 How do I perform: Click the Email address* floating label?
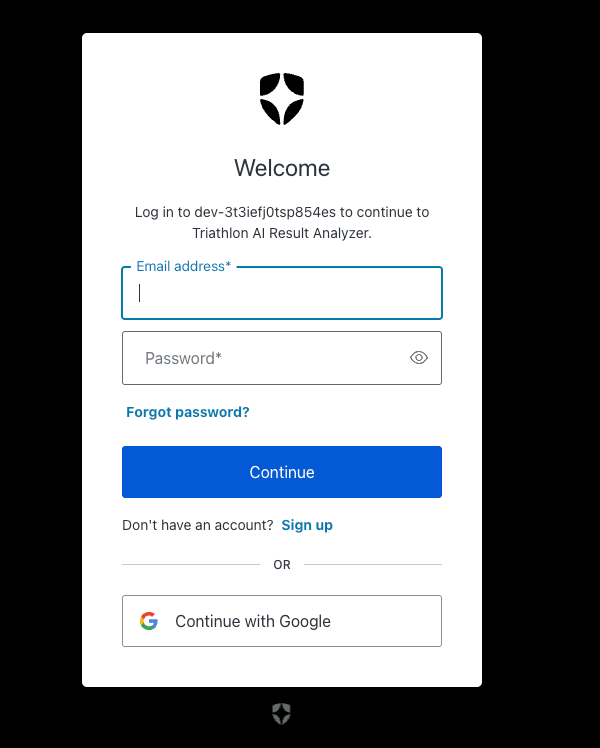click(x=184, y=266)
